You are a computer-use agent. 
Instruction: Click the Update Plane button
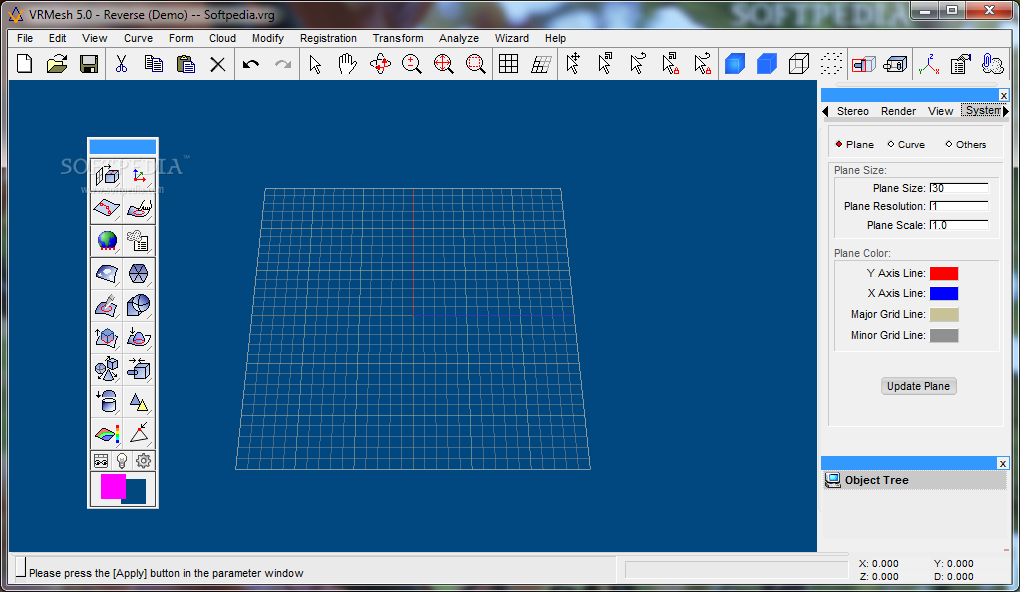click(918, 386)
